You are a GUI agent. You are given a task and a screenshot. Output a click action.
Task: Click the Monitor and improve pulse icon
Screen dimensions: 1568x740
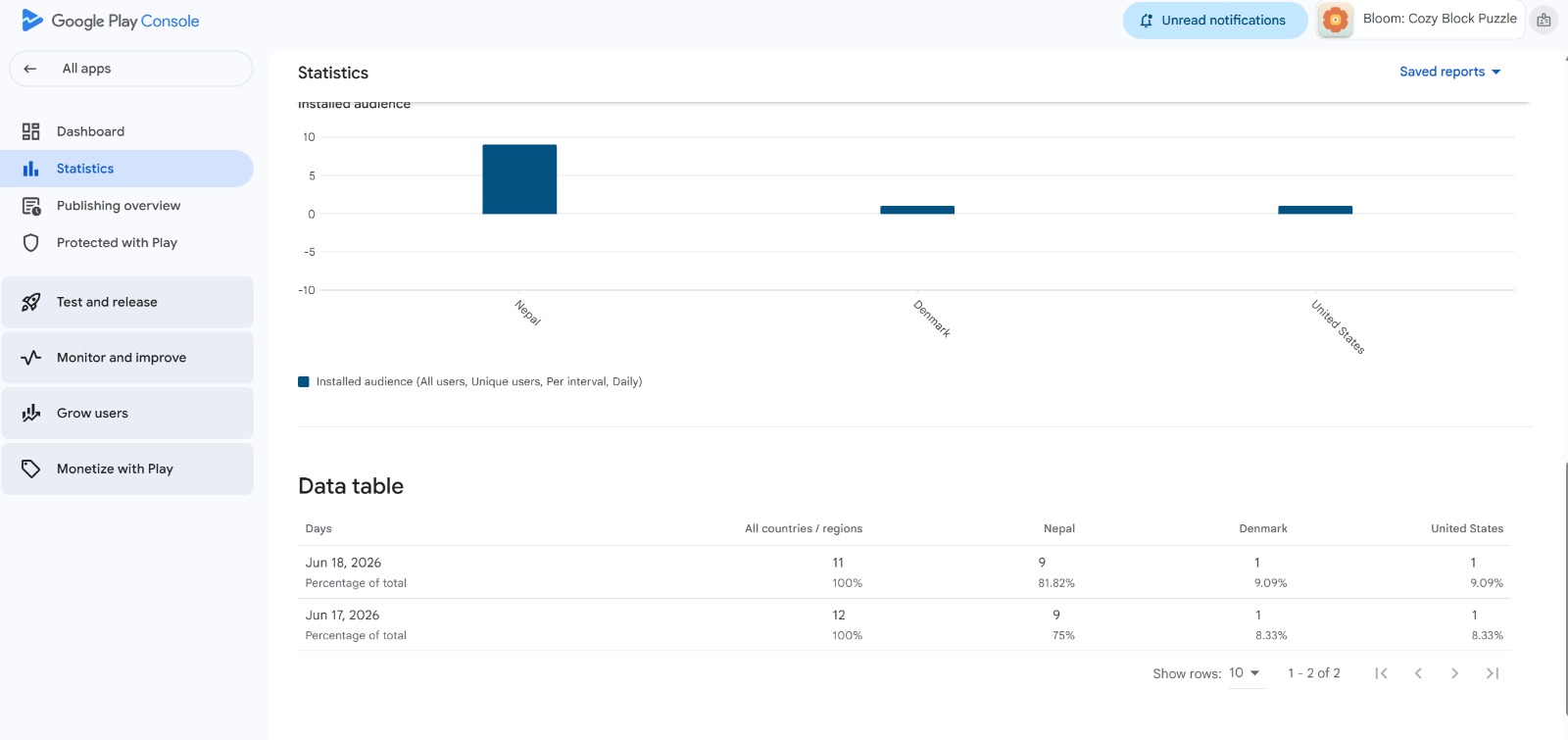tap(31, 358)
